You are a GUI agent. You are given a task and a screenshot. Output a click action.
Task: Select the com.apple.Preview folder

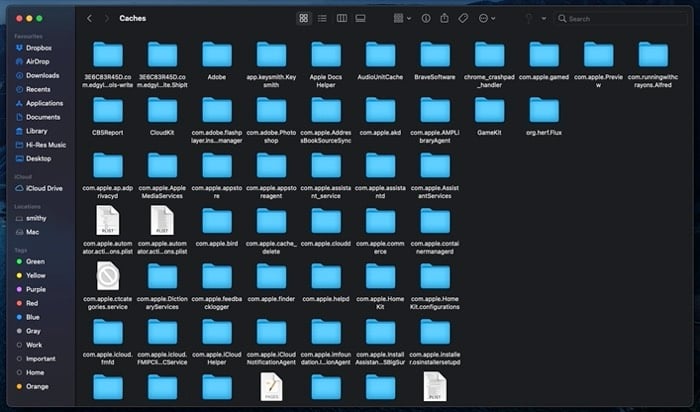tap(599, 55)
